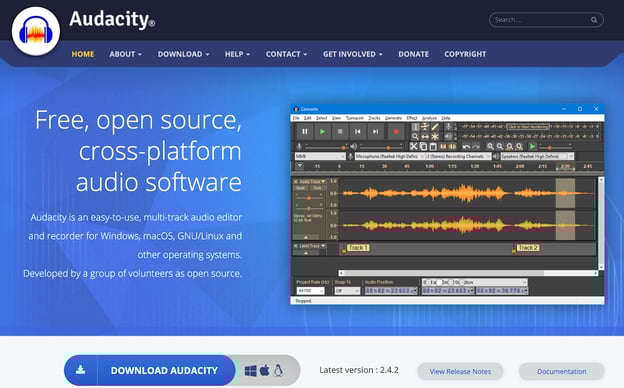Image resolution: width=624 pixels, height=388 pixels.
Task: Click the Redo arrow icon
Action: pyautogui.click(x=476, y=147)
